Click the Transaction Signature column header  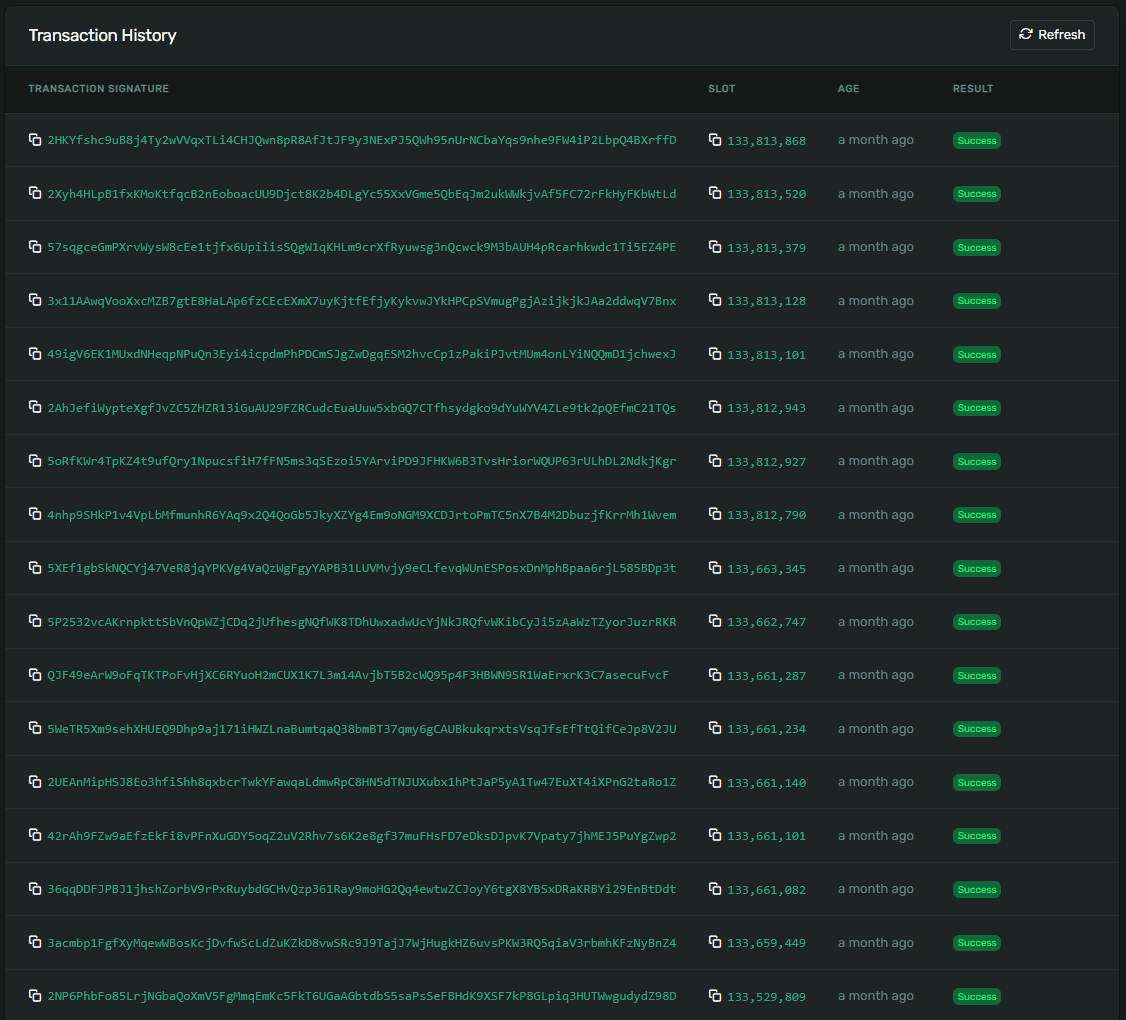pos(98,89)
